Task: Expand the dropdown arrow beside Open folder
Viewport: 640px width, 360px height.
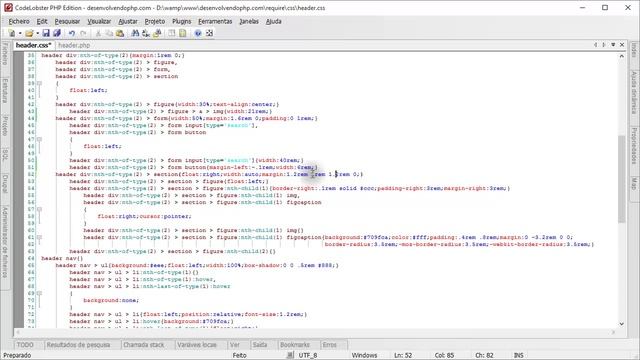Action: pyautogui.click(x=37, y=33)
